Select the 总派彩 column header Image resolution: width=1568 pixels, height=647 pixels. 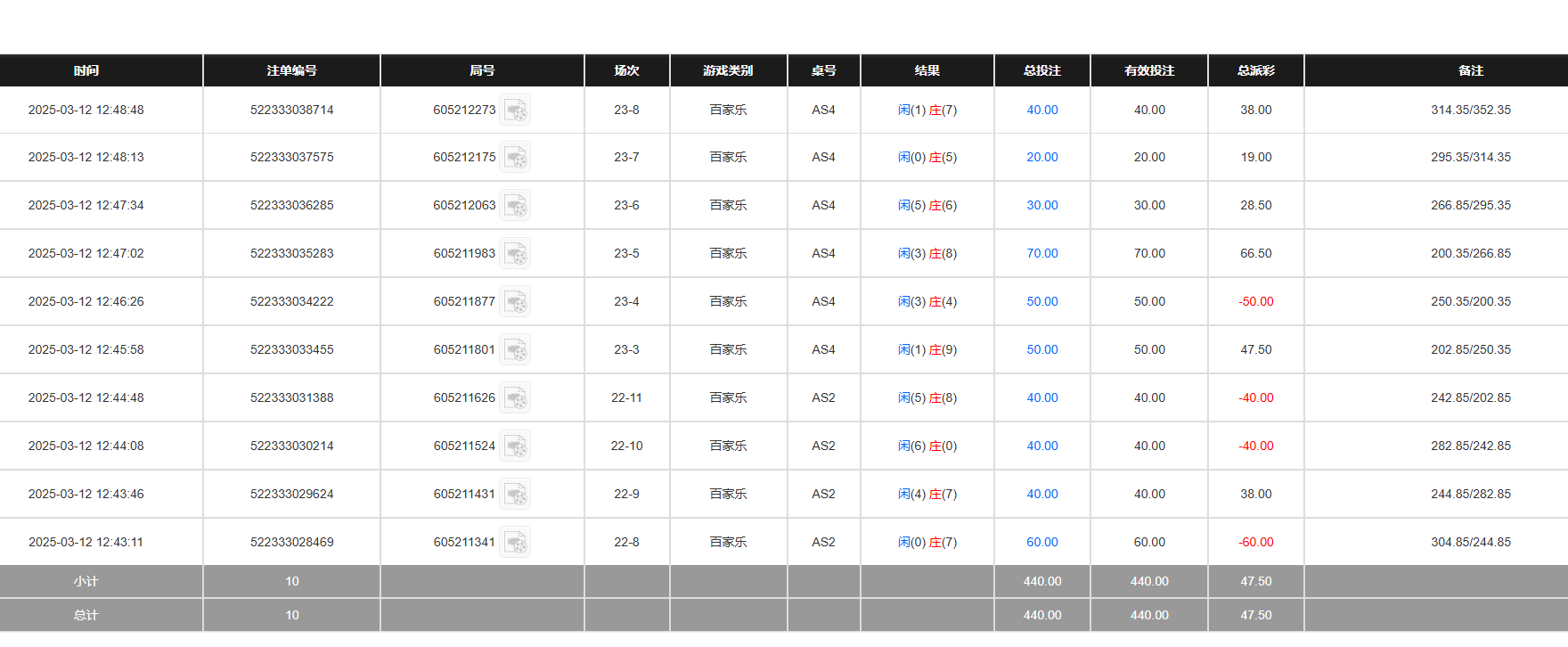(1255, 70)
